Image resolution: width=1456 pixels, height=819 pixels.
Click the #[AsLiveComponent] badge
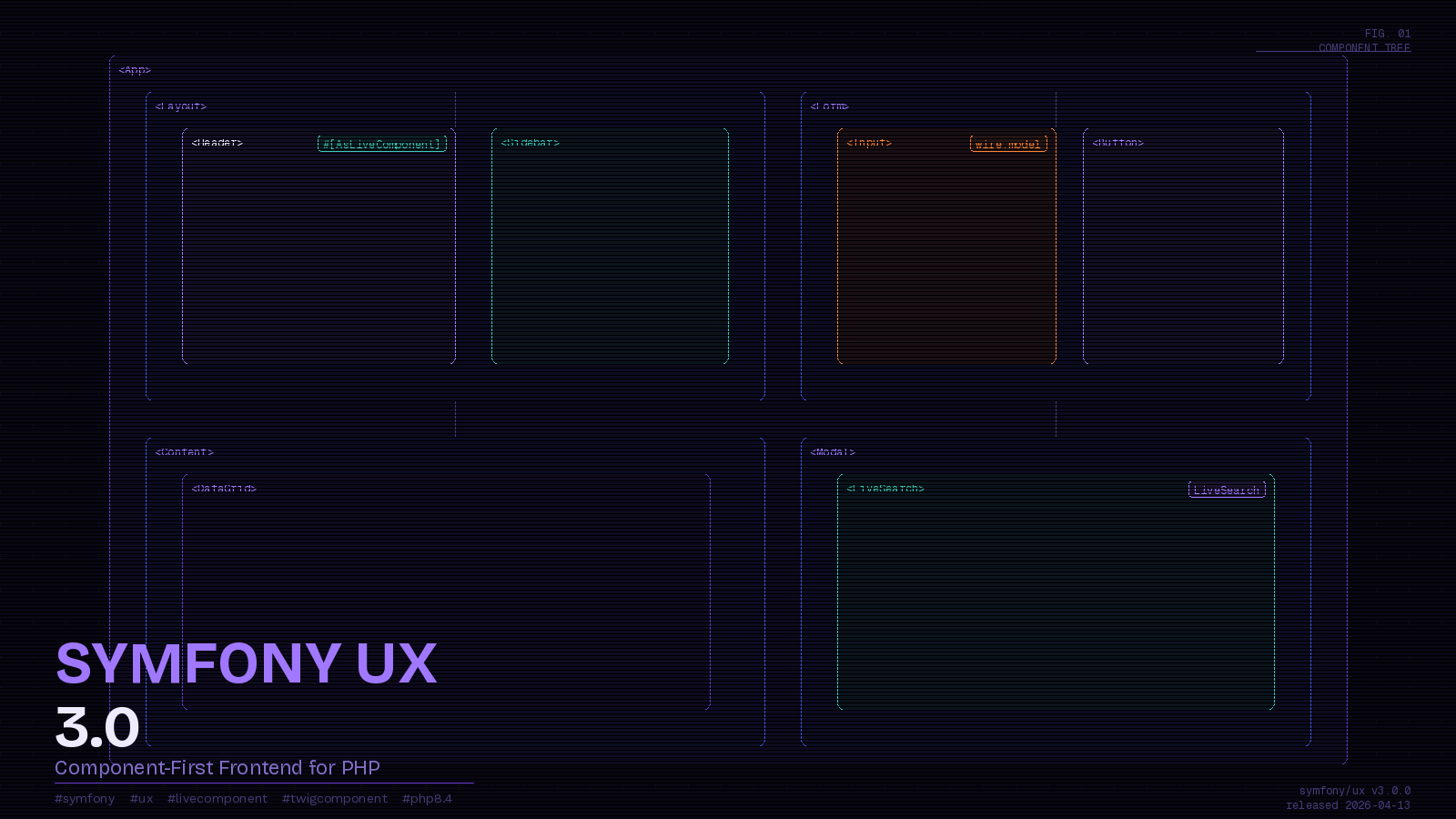[x=382, y=144]
